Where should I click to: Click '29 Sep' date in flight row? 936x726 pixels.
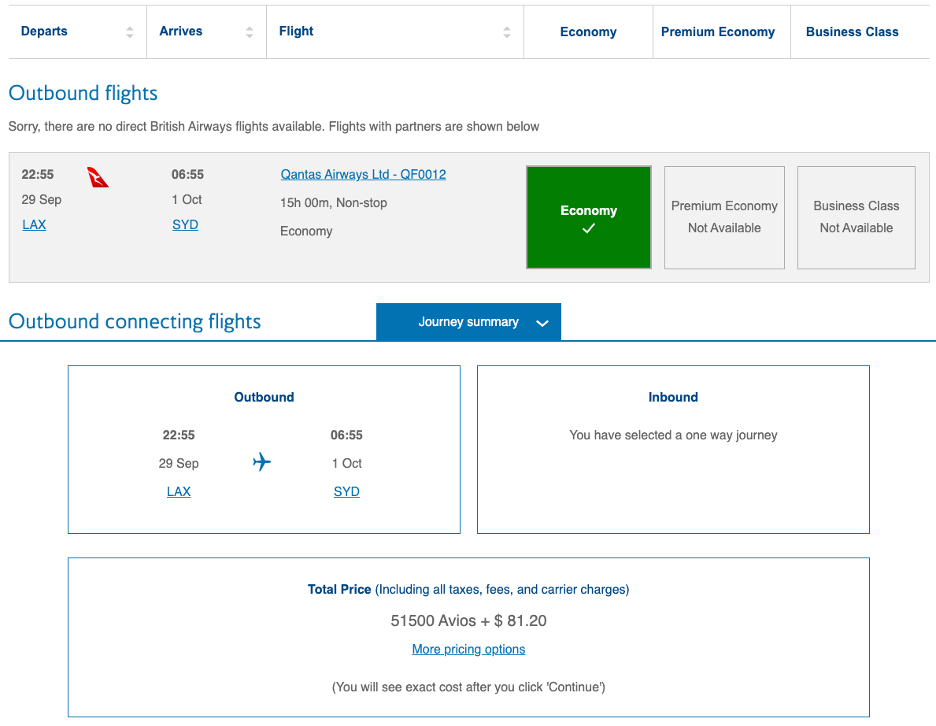[x=41, y=199]
